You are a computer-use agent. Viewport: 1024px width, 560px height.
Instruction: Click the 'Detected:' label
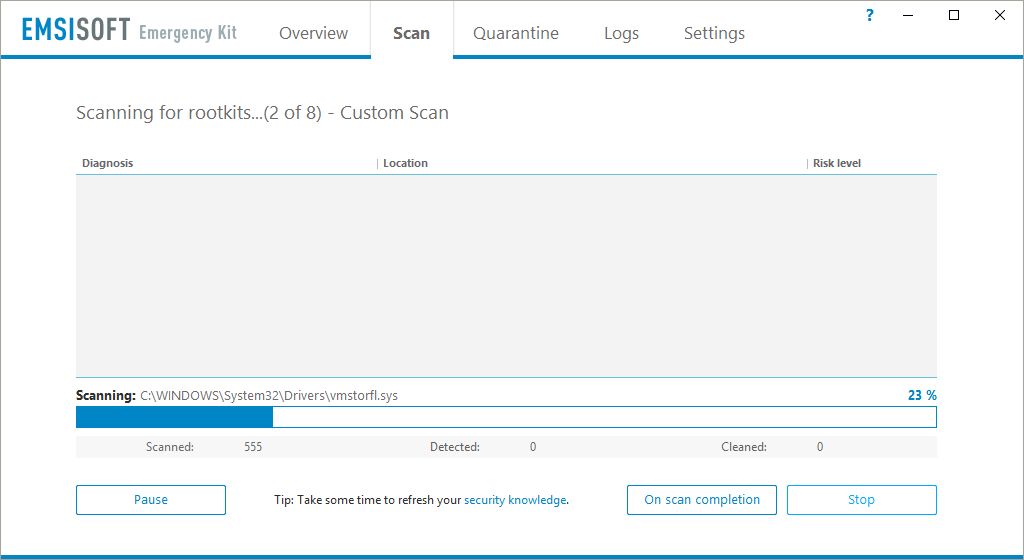tap(455, 447)
